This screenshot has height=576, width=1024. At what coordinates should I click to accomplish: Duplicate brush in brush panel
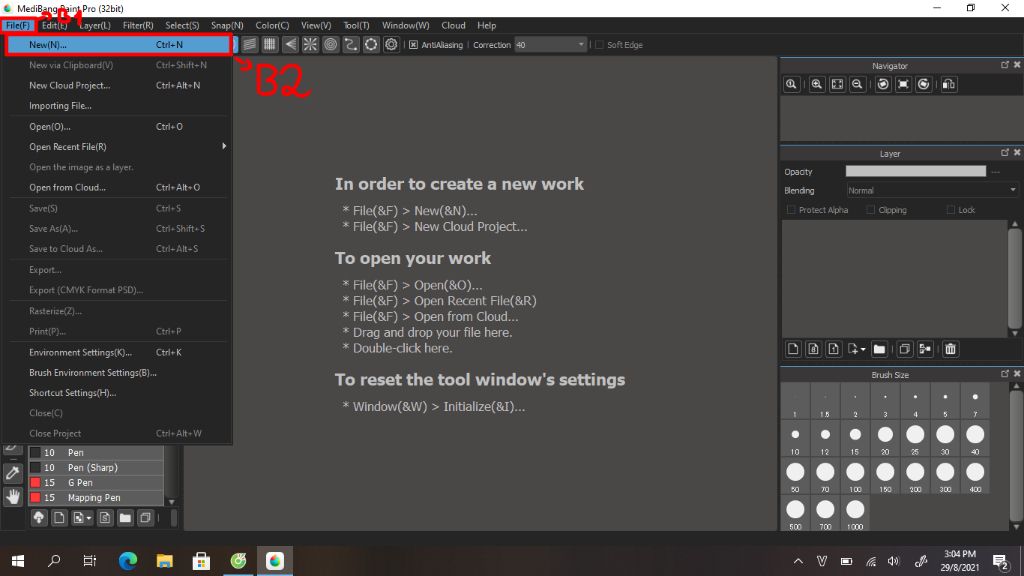coord(146,518)
